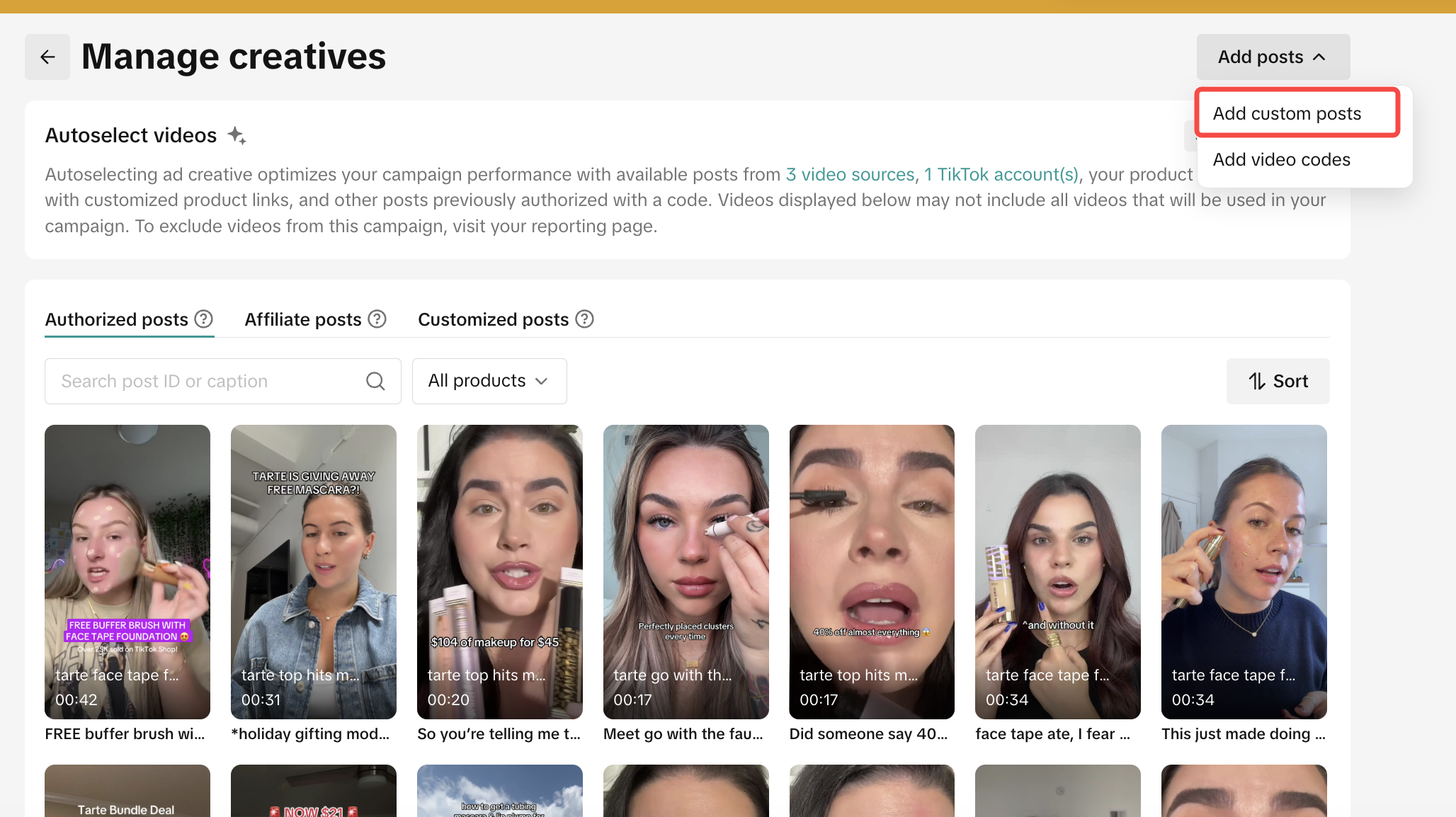The height and width of the screenshot is (817, 1456).
Task: Switch to the Affiliate posts tab
Action: coord(303,319)
